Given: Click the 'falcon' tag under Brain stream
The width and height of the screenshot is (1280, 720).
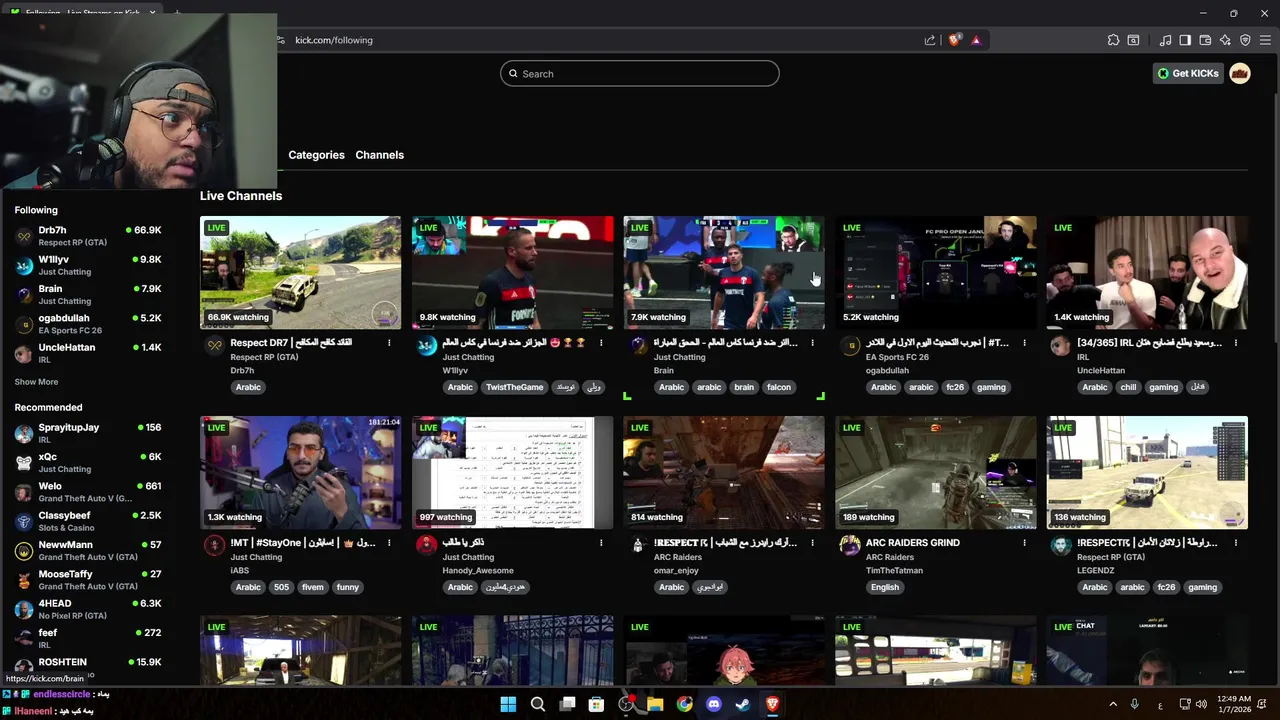Looking at the screenshot, I should click(779, 387).
